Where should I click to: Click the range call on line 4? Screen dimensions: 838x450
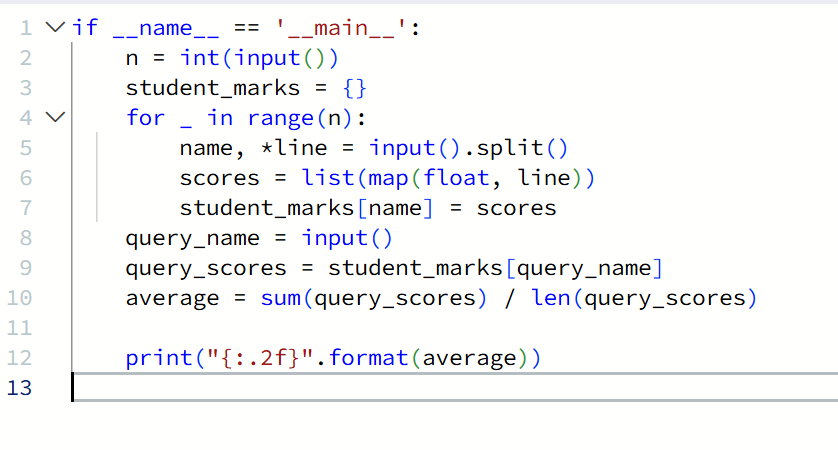[280, 118]
